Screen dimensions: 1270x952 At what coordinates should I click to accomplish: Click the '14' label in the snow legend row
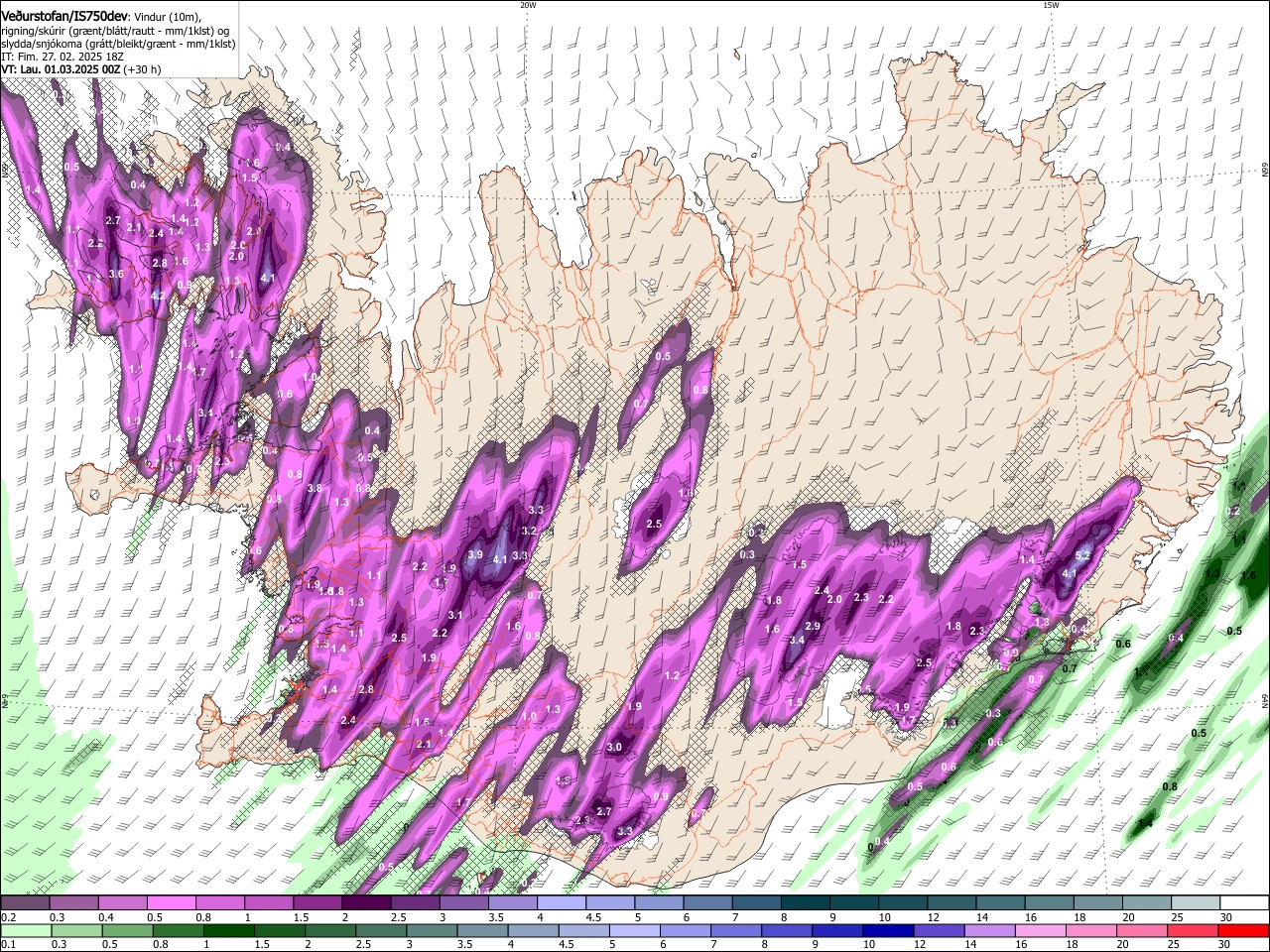click(x=981, y=917)
